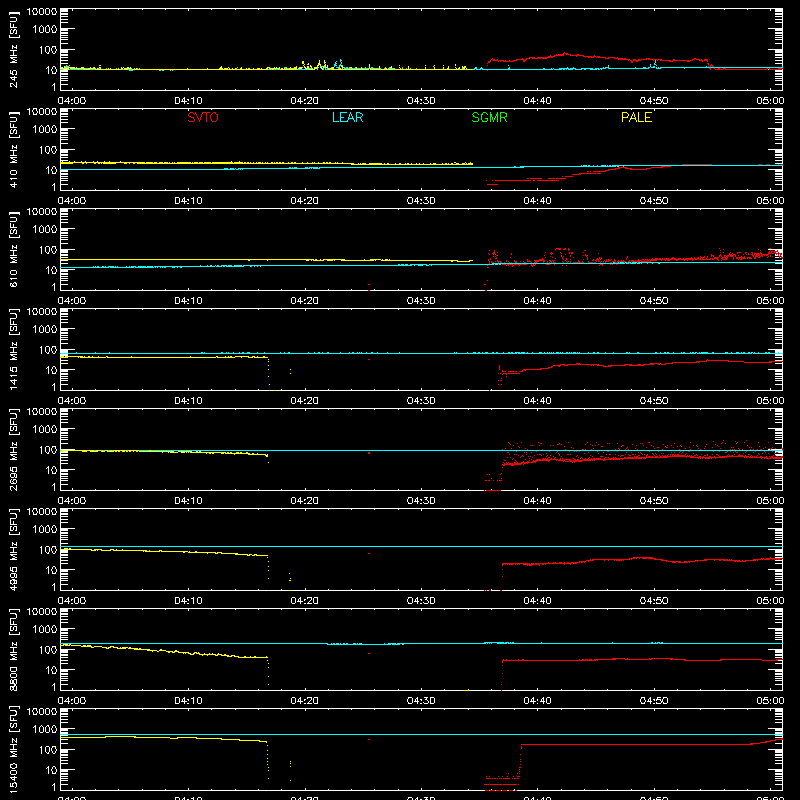Select the '8800 MHz [SFU]' axis title
The width and height of the screenshot is (800, 800).
tap(13, 649)
